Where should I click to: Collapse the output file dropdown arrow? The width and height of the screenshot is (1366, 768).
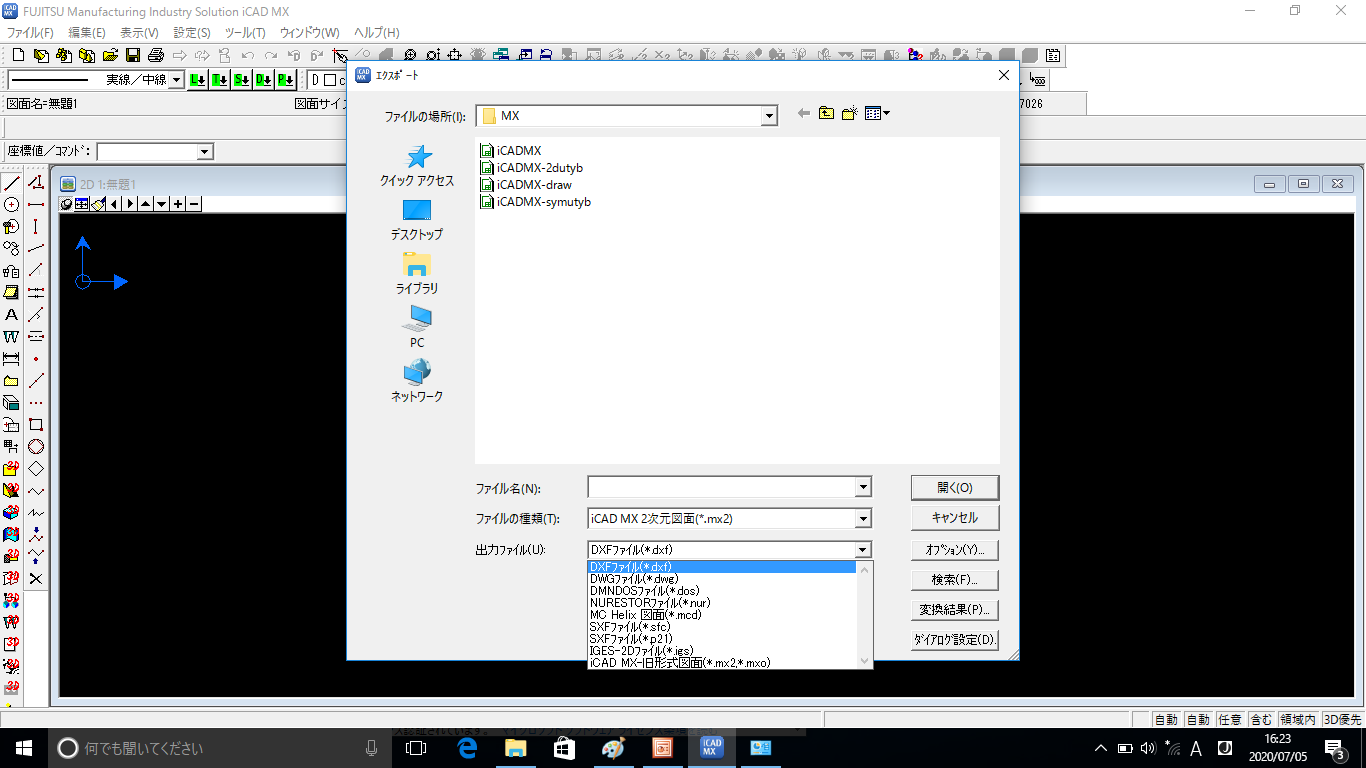[863, 550]
